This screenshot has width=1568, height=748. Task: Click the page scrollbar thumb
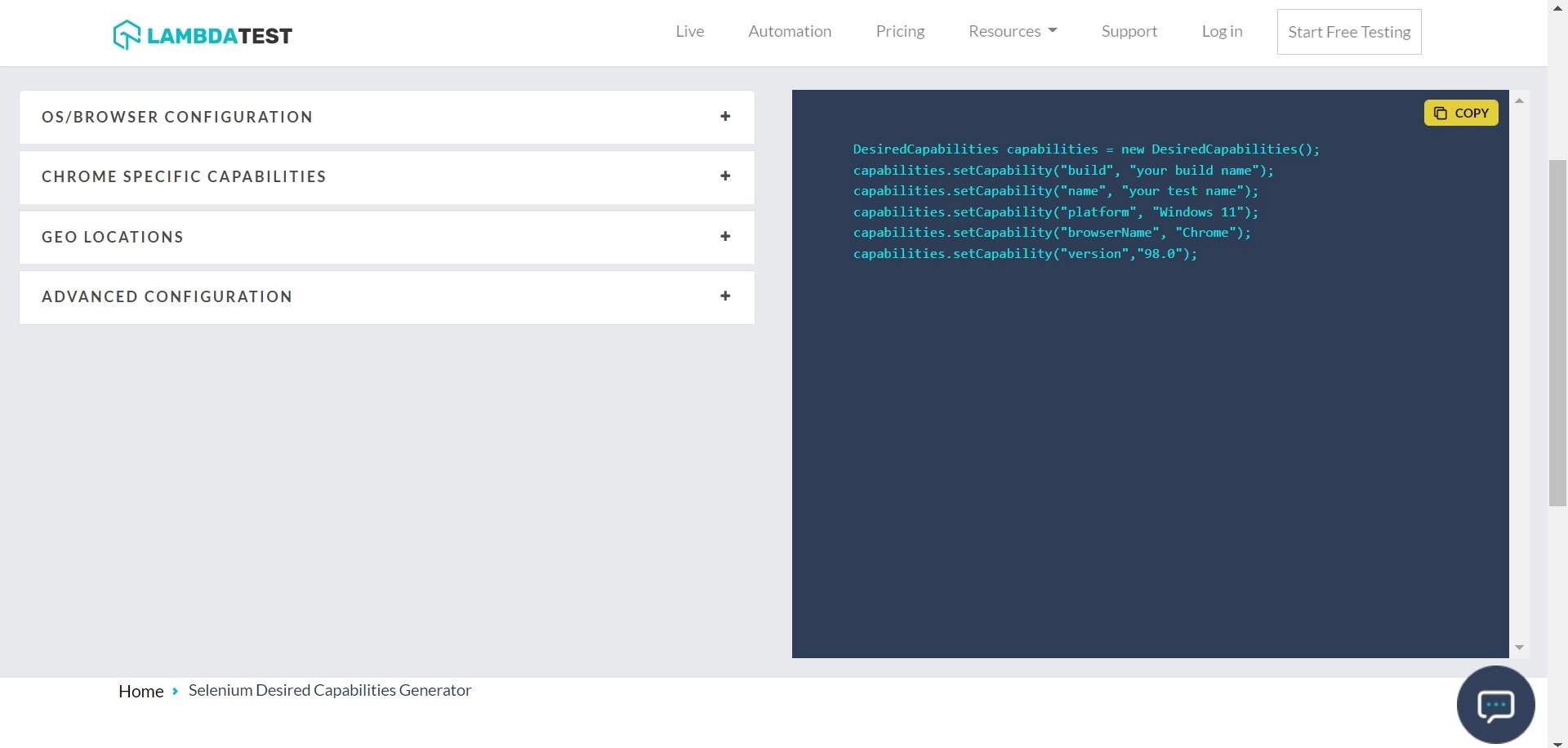click(1557, 333)
